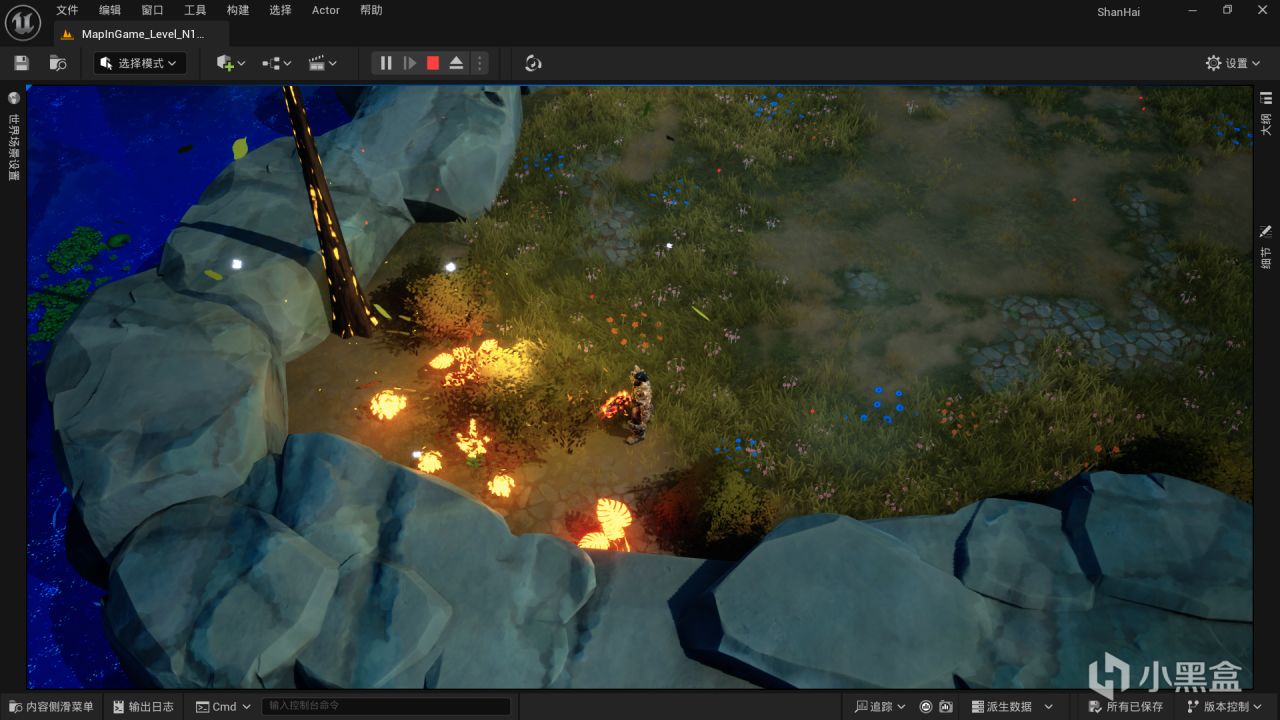This screenshot has width=1280, height=720.
Task: Open the 帮助 menu
Action: [371, 10]
